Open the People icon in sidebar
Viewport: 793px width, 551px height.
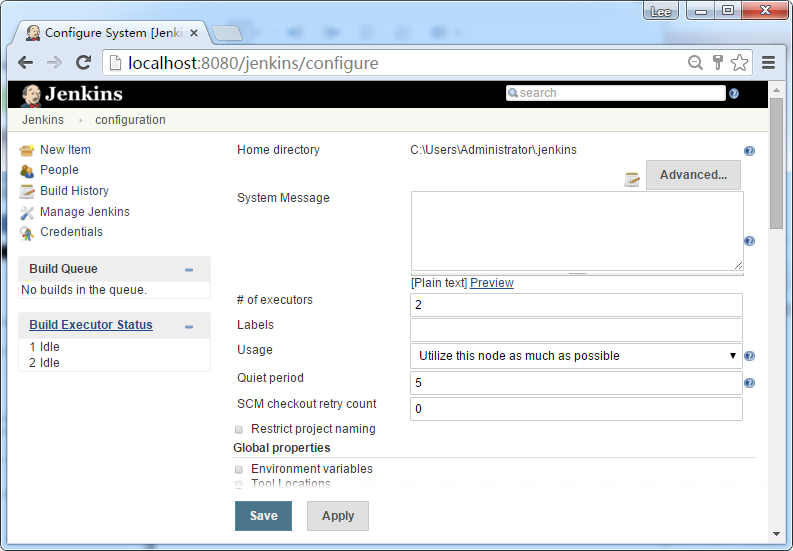click(x=27, y=170)
